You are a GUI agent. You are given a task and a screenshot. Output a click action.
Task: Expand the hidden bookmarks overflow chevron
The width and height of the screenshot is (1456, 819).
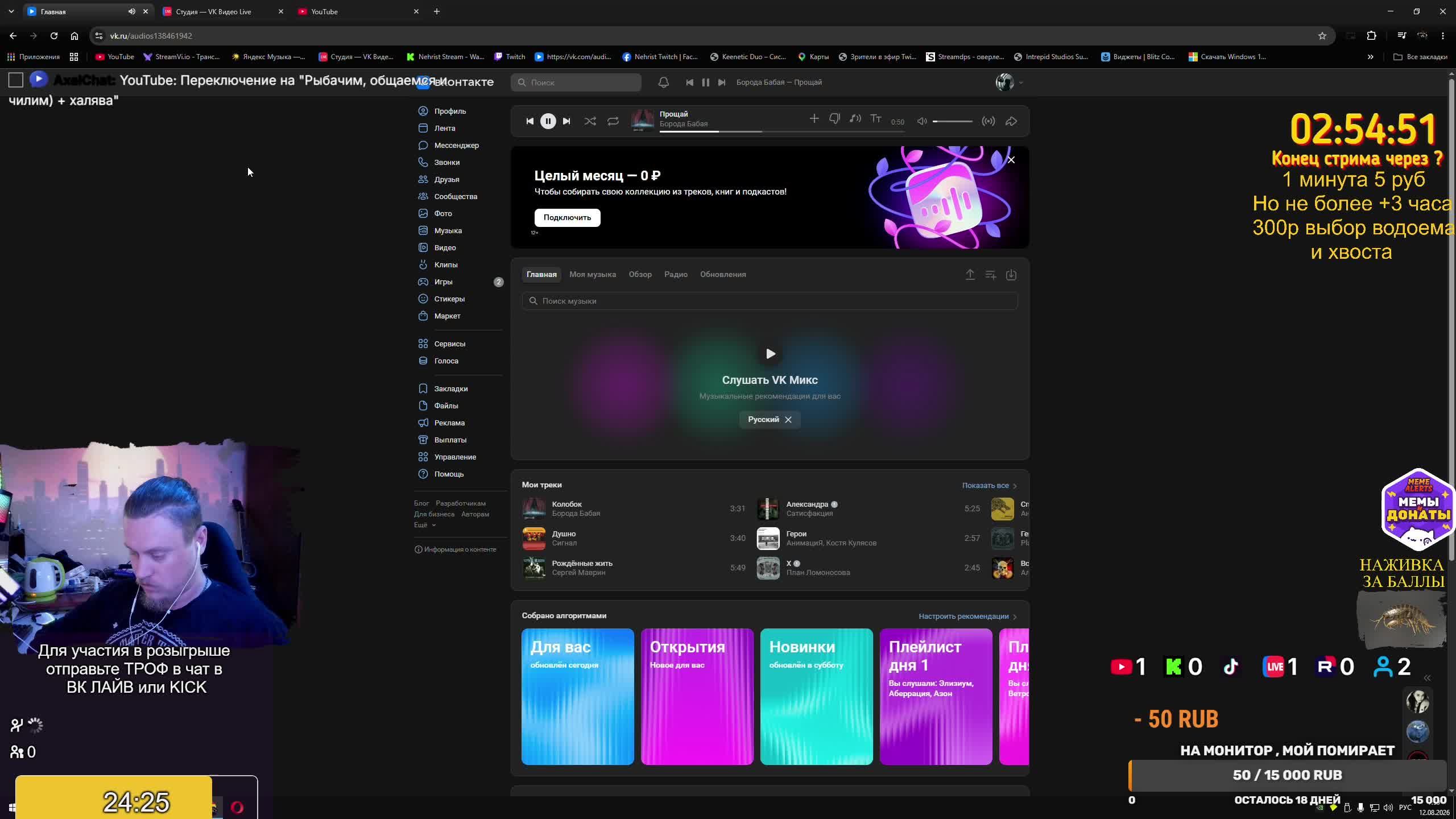pyautogui.click(x=1370, y=57)
